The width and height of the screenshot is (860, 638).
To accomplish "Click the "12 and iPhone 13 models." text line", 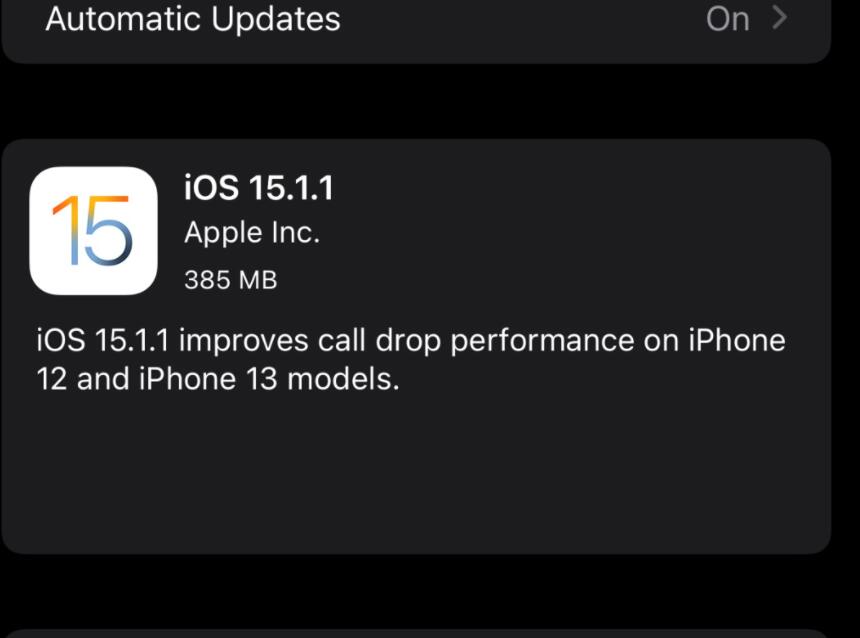I will pos(218,379).
